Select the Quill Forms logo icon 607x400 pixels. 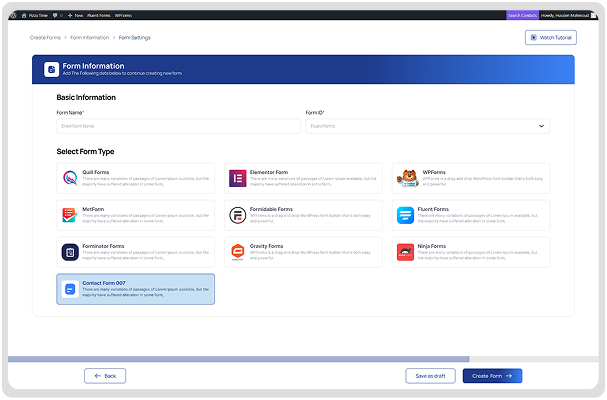tap(70, 178)
